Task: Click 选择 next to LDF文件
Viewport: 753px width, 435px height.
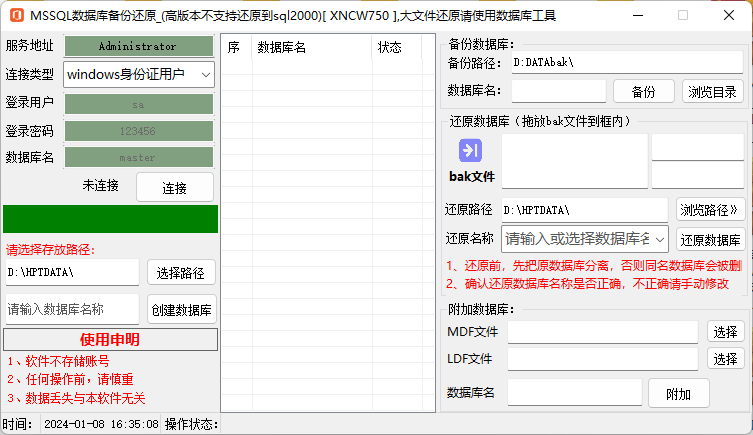Action: 725,359
